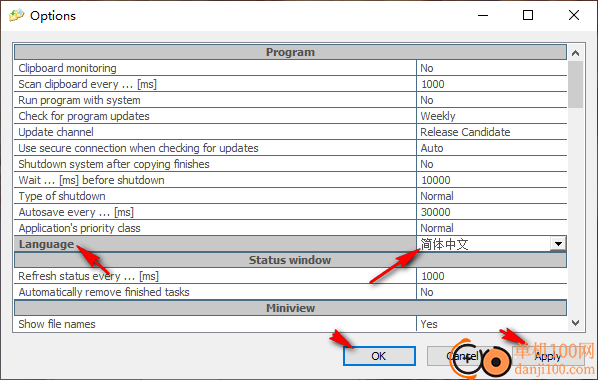Close the Options dialog window
This screenshot has width=598, height=380.
[x=574, y=15]
